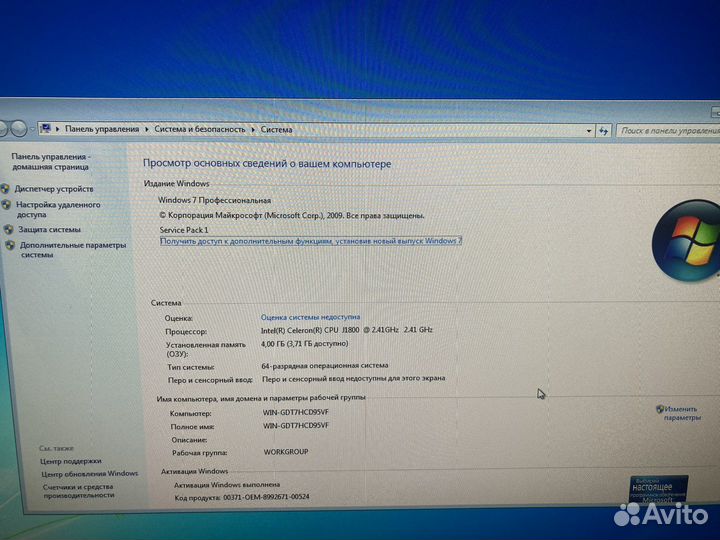
Task: Click the Forward navigation button
Action: tap(18, 129)
